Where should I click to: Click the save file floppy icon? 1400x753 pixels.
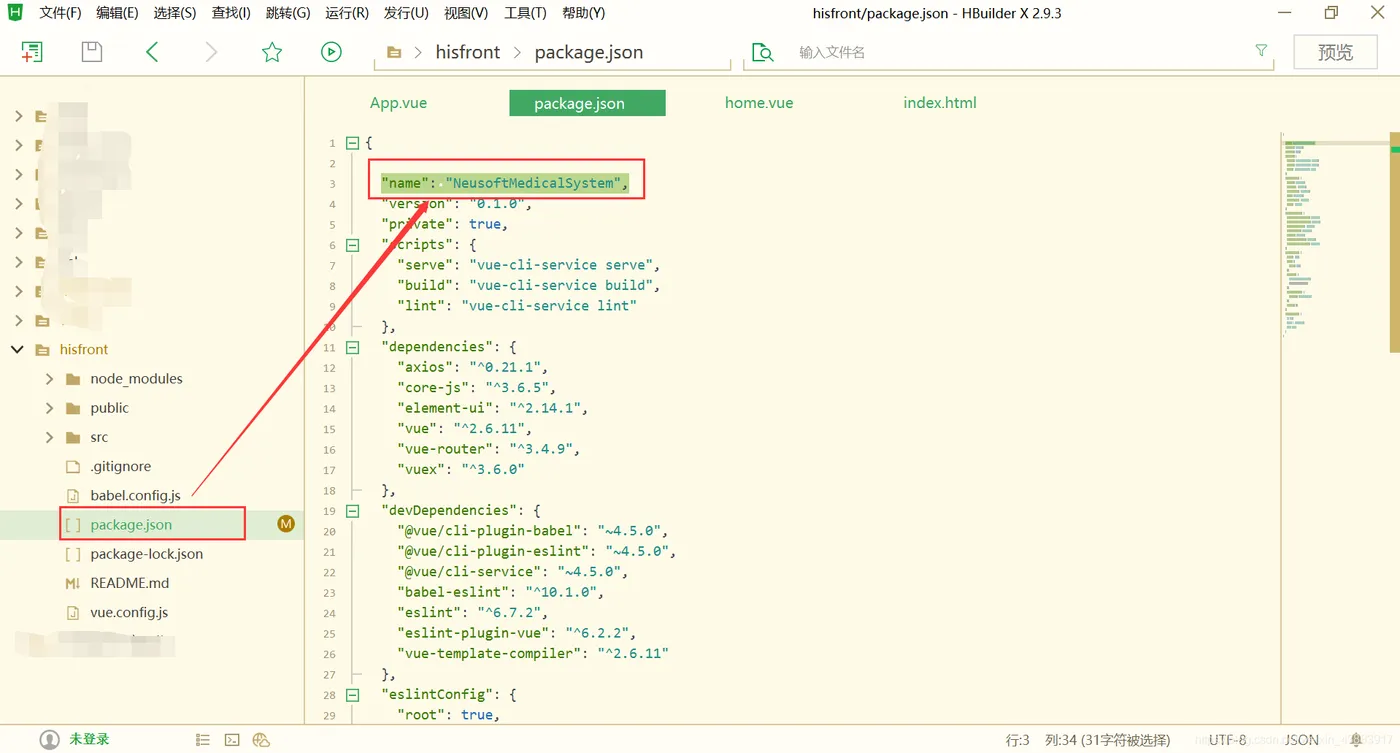(x=92, y=52)
